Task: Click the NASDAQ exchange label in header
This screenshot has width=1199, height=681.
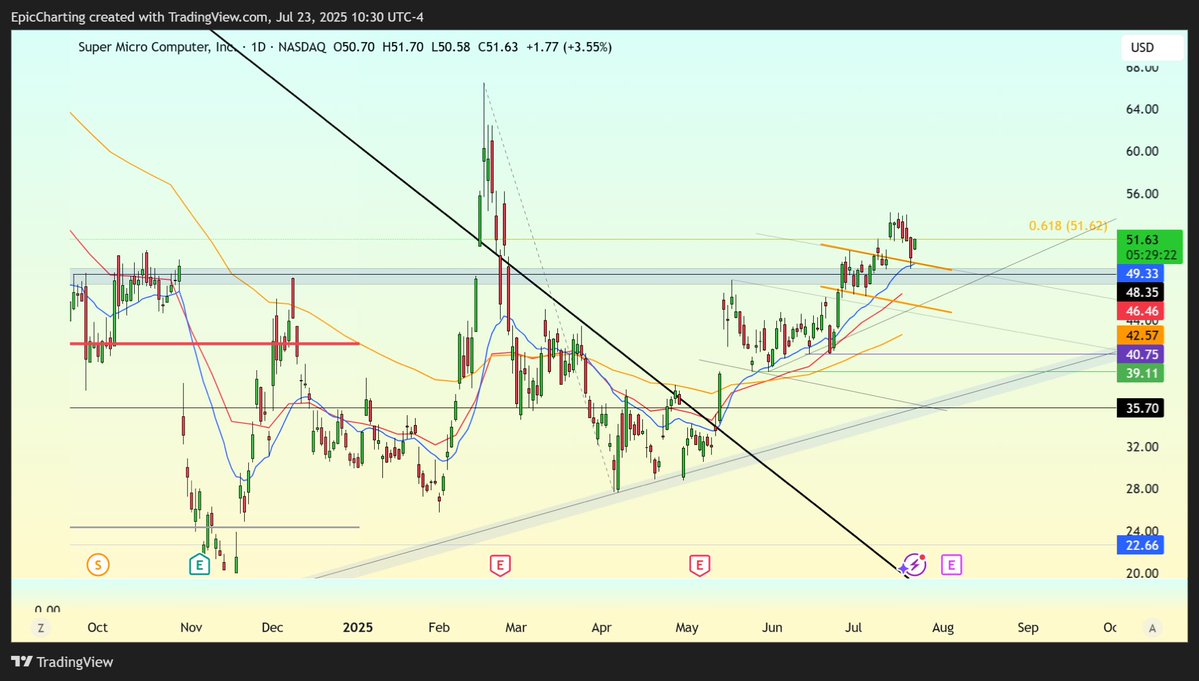Action: click(x=302, y=47)
